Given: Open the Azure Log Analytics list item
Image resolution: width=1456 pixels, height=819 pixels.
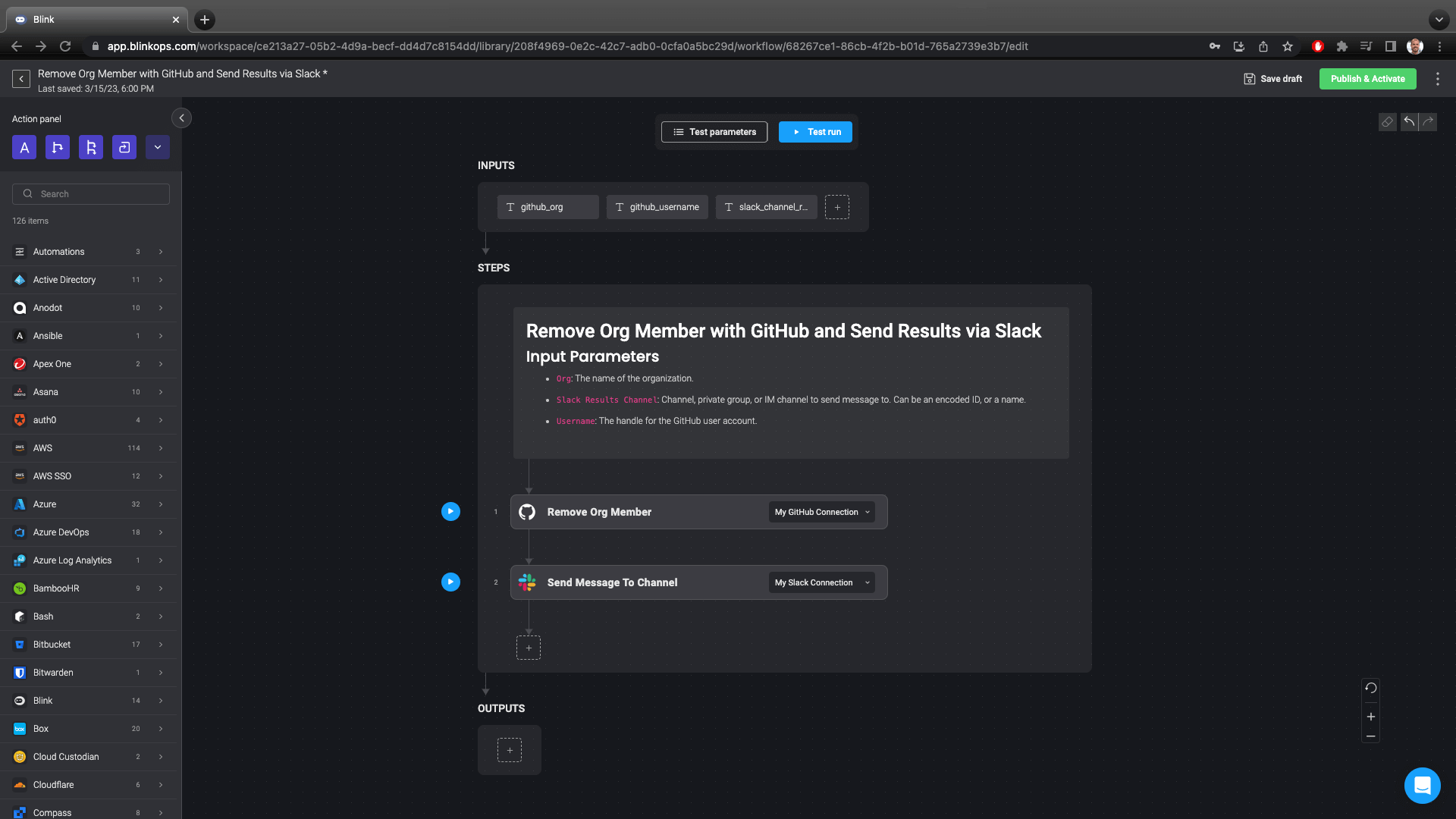Looking at the screenshot, I should point(88,560).
